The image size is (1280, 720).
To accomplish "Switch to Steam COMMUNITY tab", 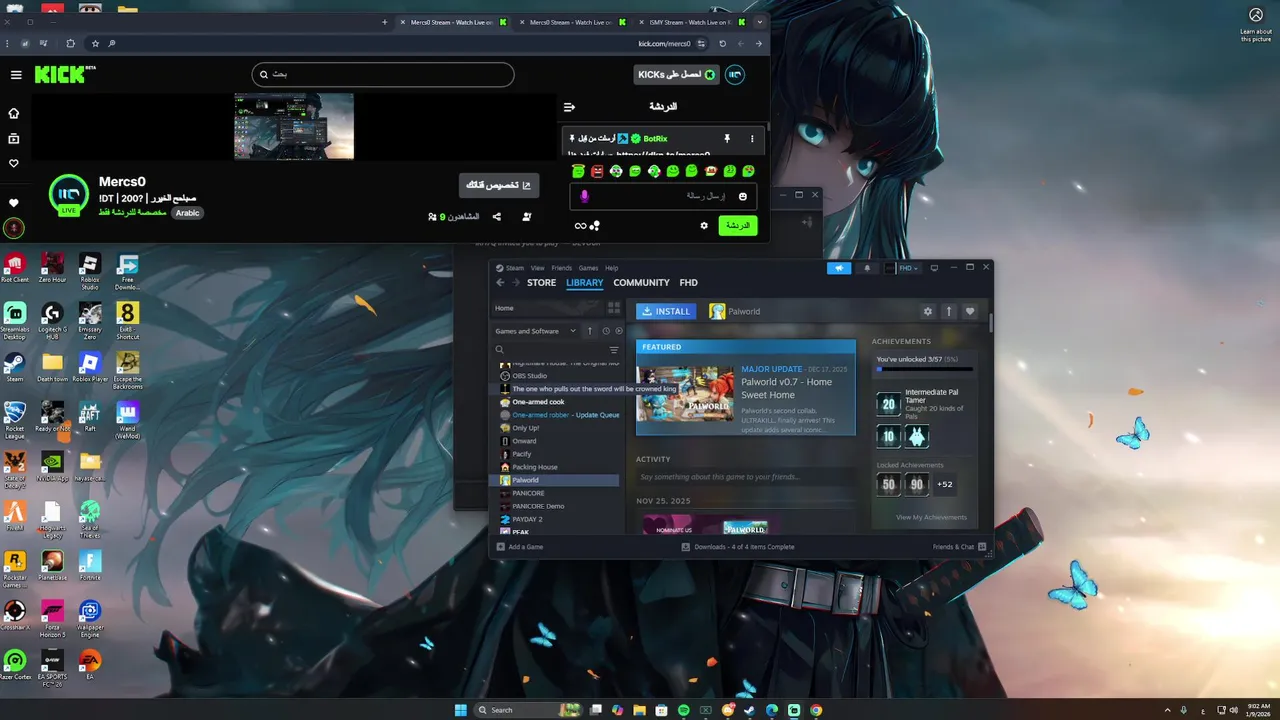I will click(641, 283).
